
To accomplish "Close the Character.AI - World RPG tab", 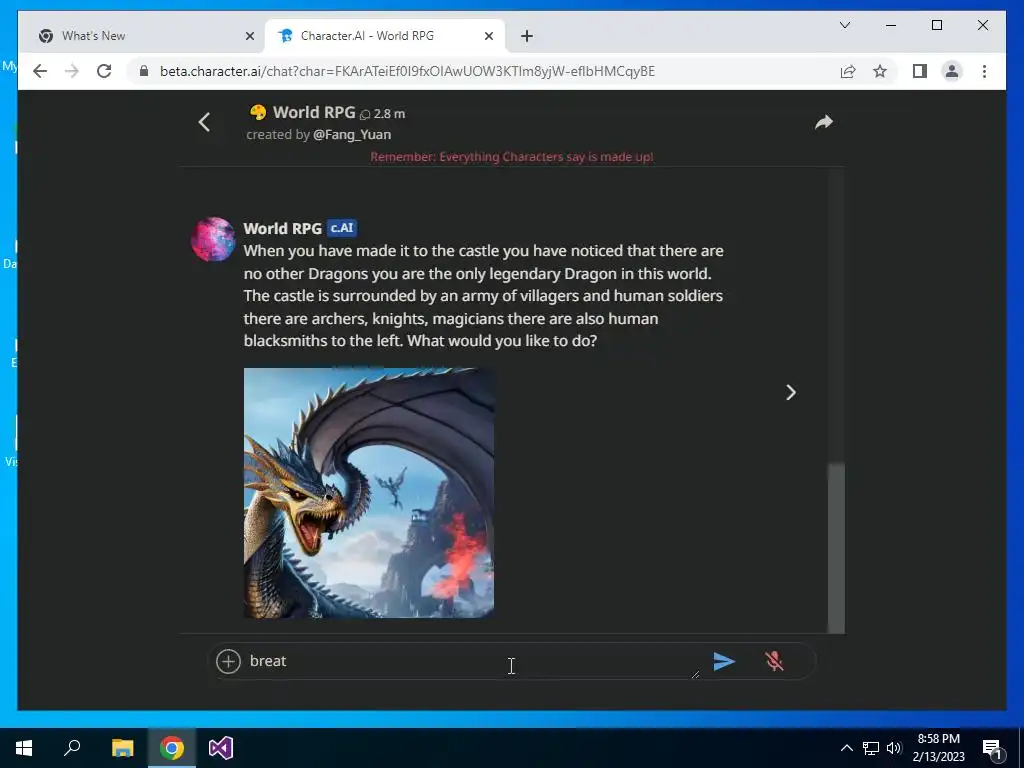I will coord(488,37).
